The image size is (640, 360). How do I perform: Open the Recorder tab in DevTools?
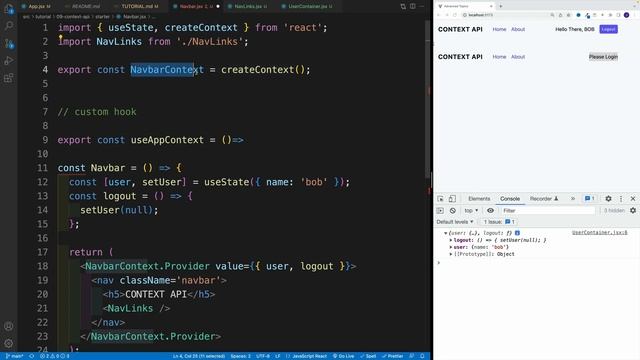coord(544,199)
